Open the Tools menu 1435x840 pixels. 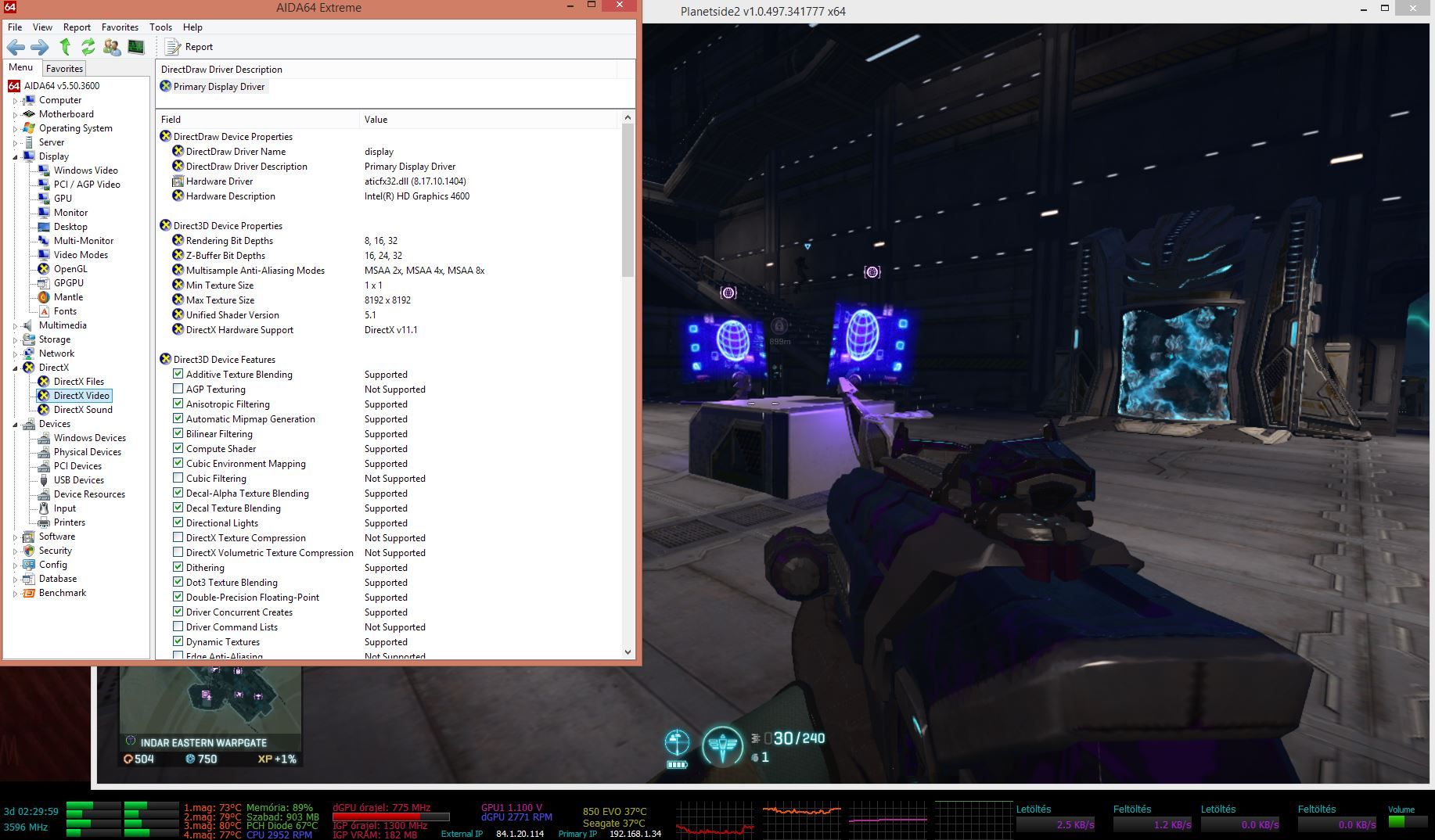click(160, 27)
